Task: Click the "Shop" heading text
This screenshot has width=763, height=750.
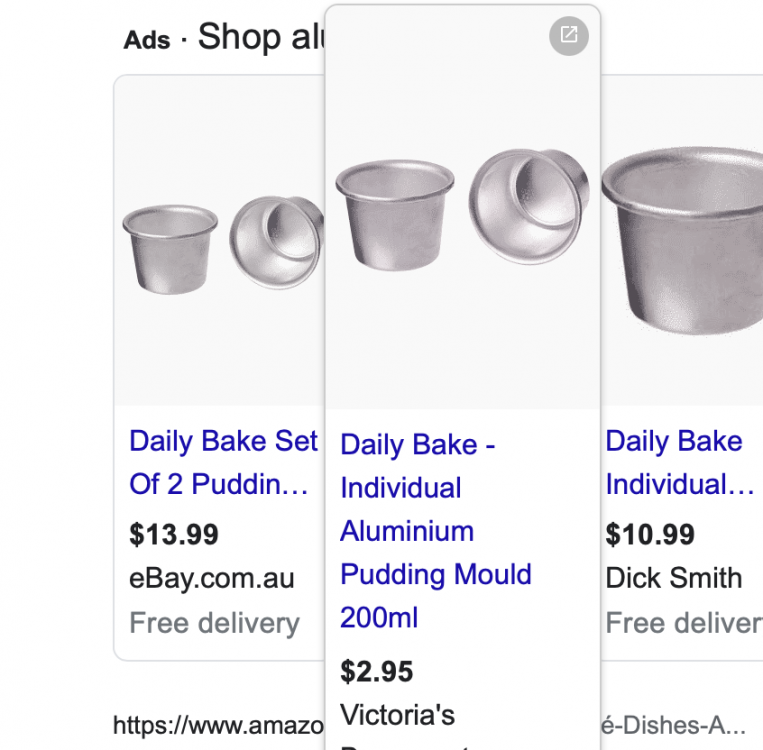Action: point(239,37)
